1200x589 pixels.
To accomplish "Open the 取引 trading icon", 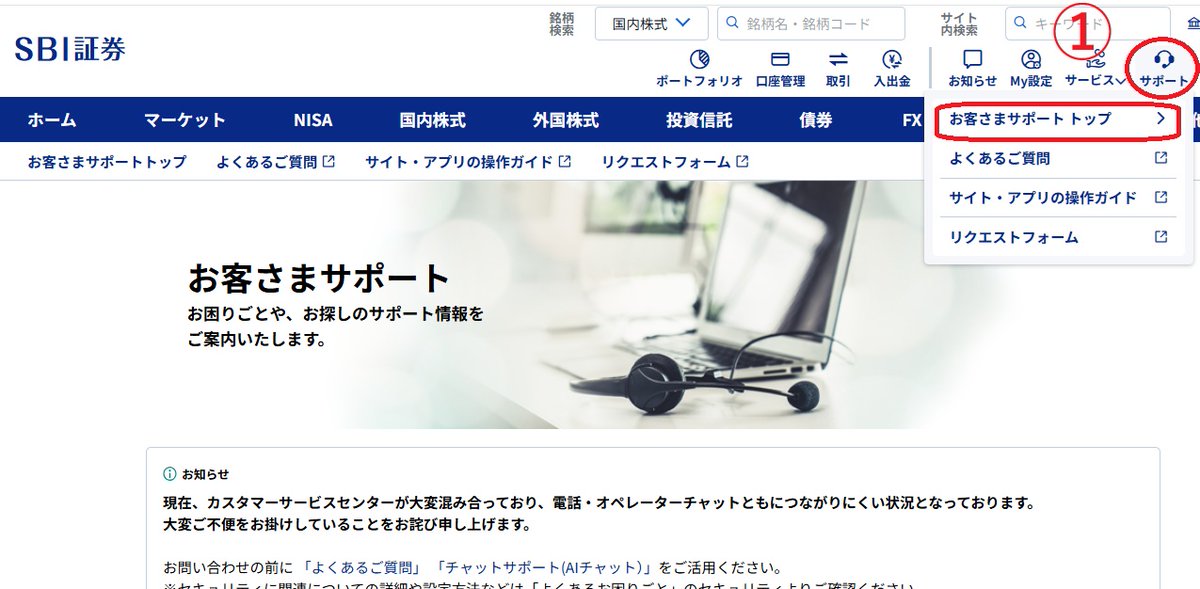I will tap(838, 68).
